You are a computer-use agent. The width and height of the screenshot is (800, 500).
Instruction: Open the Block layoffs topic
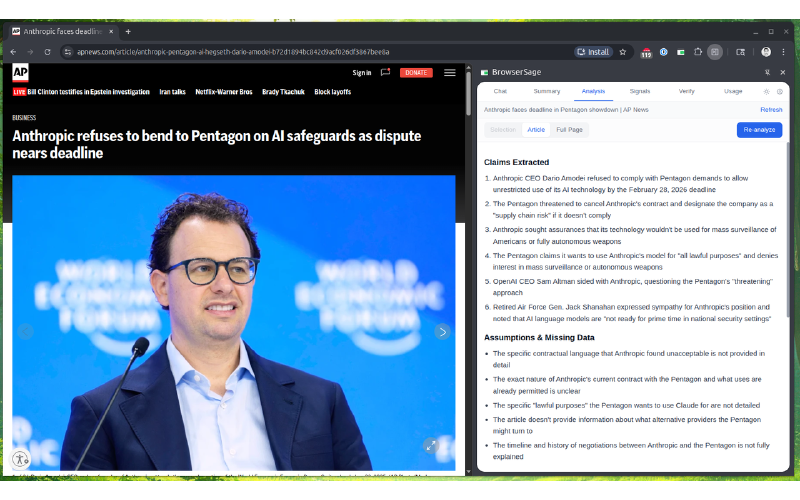tap(333, 92)
